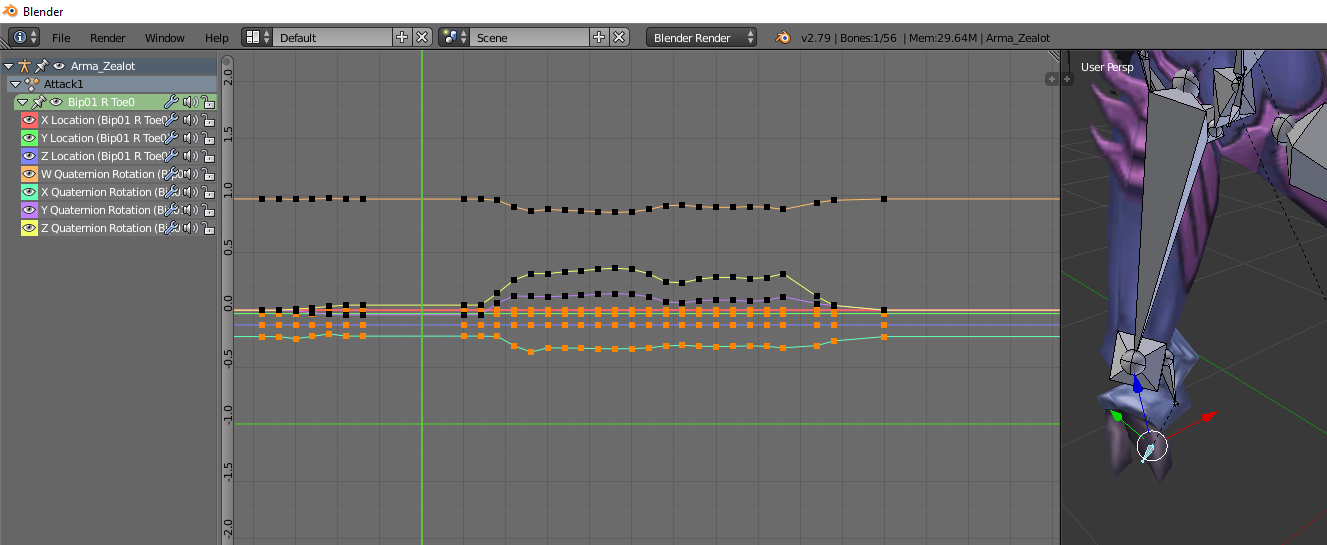Open the File menu
Image resolution: width=1327 pixels, height=545 pixels.
click(x=61, y=38)
